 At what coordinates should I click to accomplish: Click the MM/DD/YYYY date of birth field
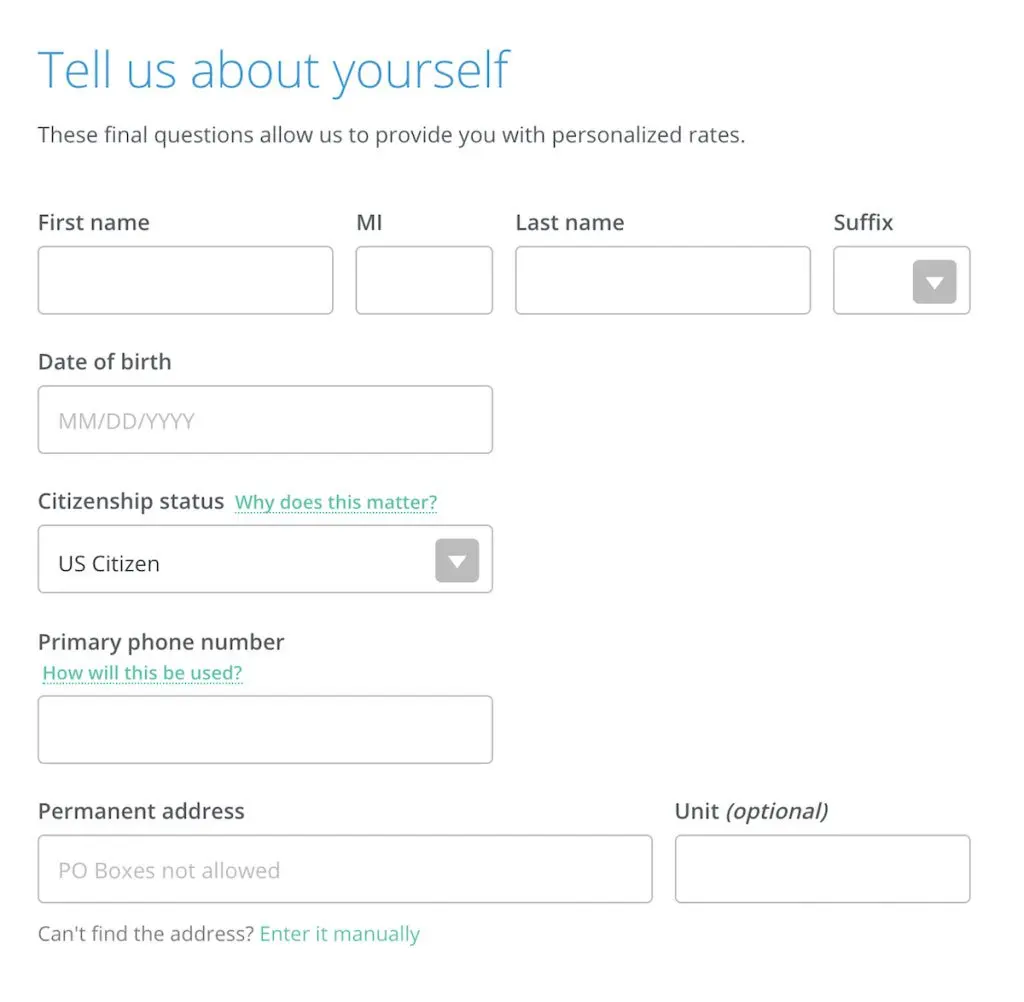point(265,420)
